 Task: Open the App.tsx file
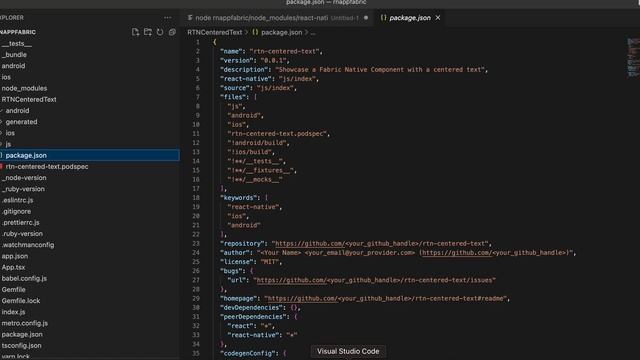pyautogui.click(x=13, y=267)
